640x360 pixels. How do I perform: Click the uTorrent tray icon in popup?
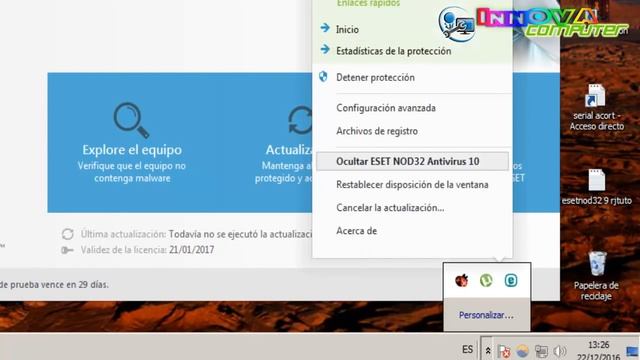coord(486,280)
